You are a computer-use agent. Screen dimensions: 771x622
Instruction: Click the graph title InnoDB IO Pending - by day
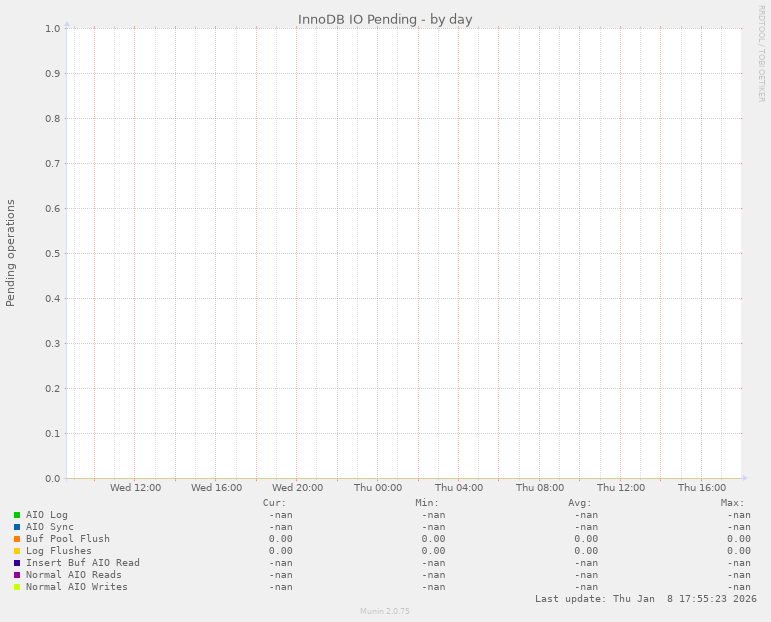(385, 20)
